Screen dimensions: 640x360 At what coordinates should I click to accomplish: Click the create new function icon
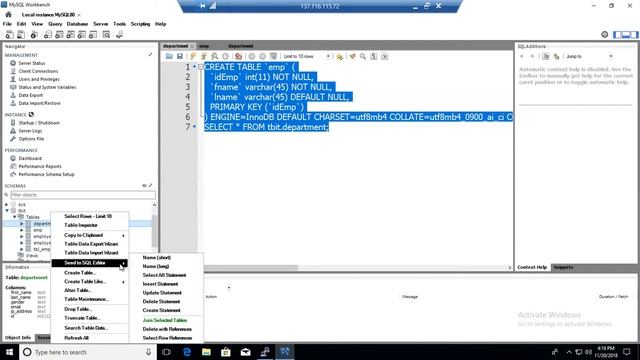[x=93, y=35]
